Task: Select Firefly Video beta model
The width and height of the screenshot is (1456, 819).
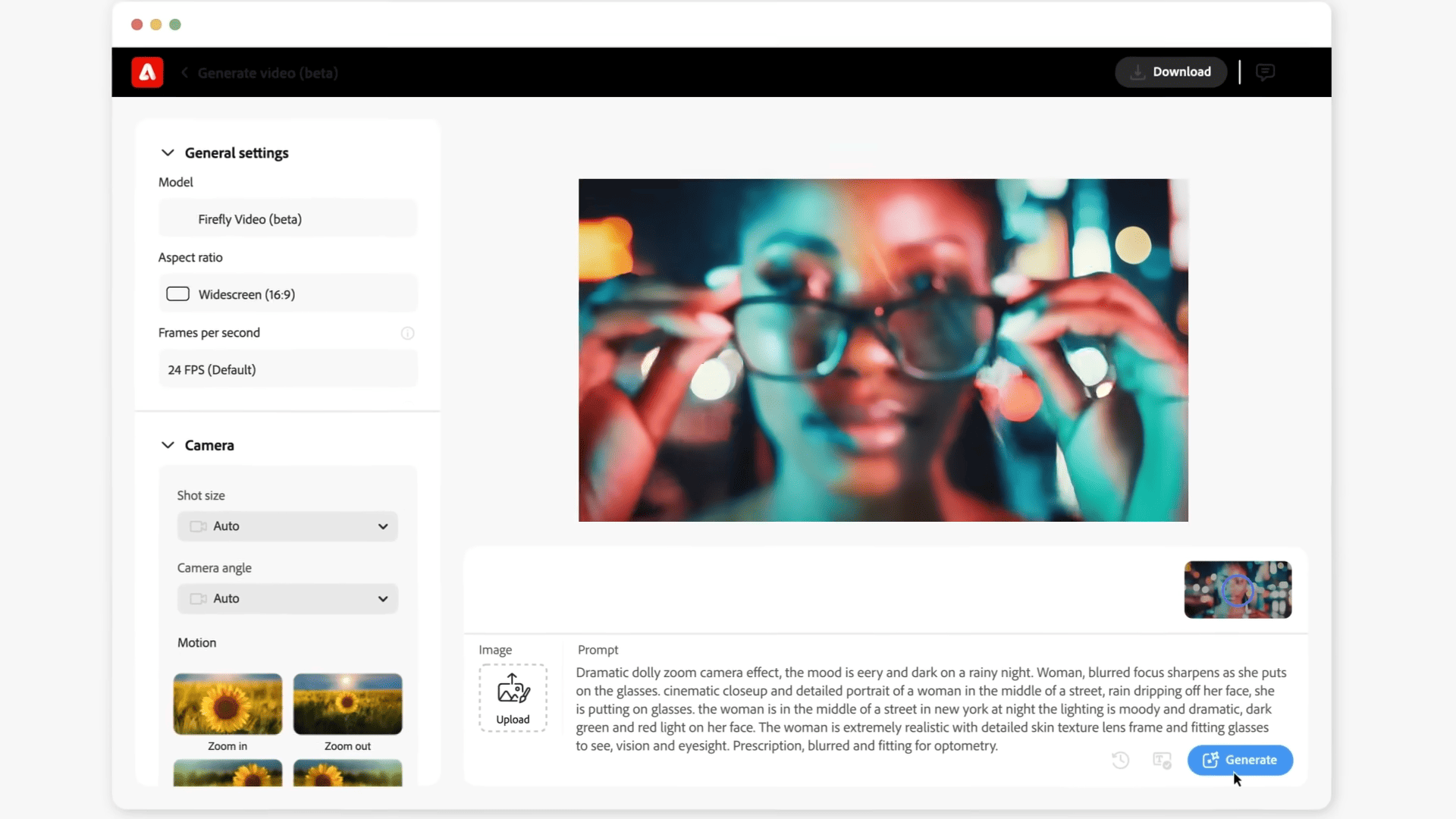Action: 288,219
